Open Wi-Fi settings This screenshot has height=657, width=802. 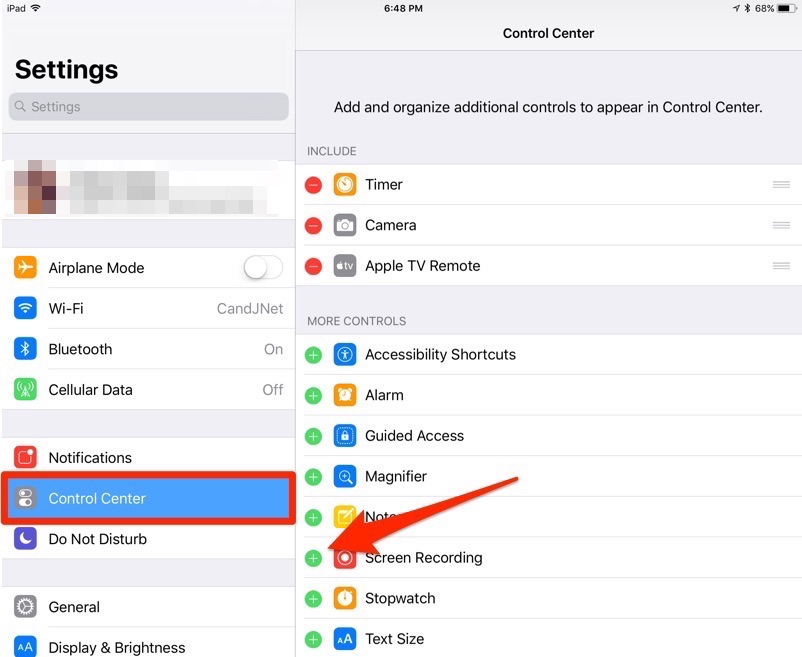(150, 309)
